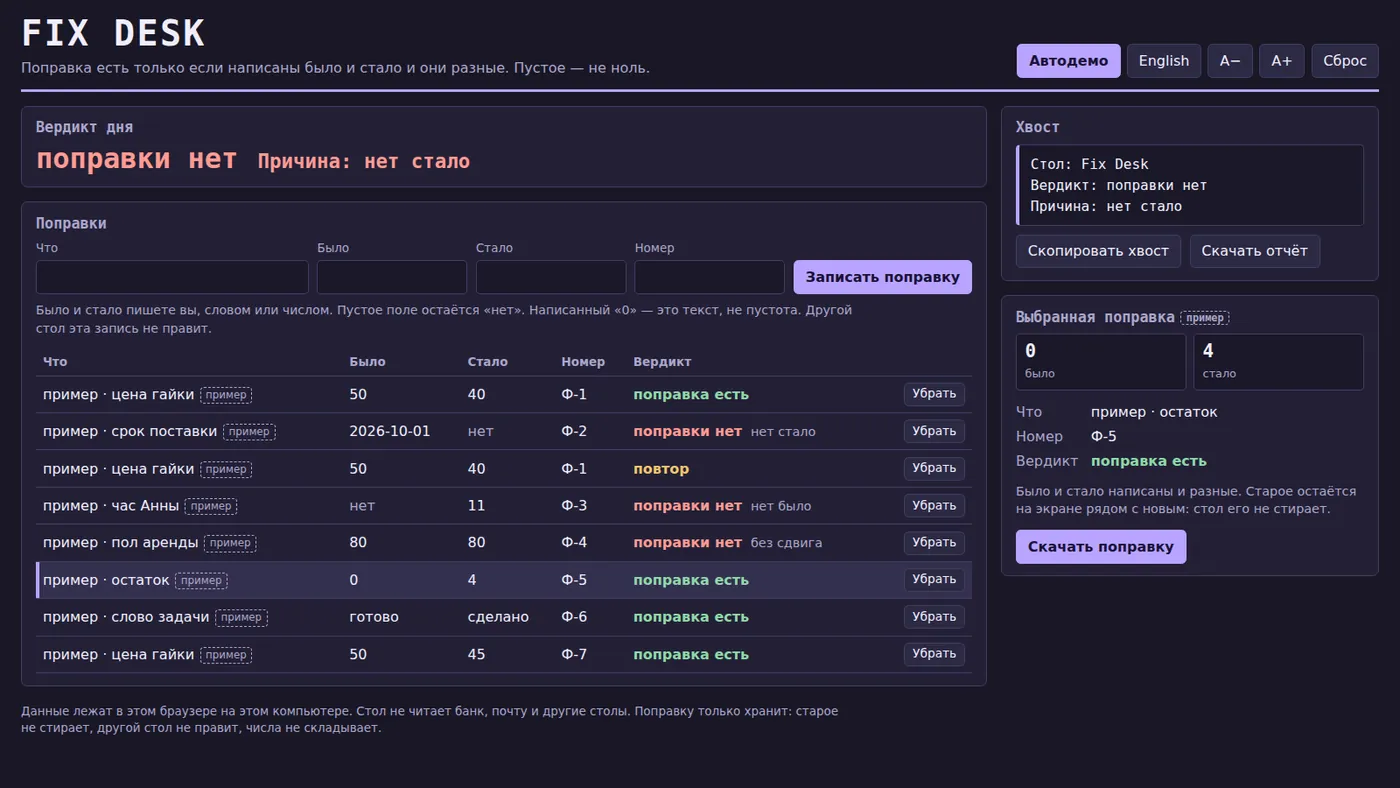Click the FIX DESK title

pos(113,34)
